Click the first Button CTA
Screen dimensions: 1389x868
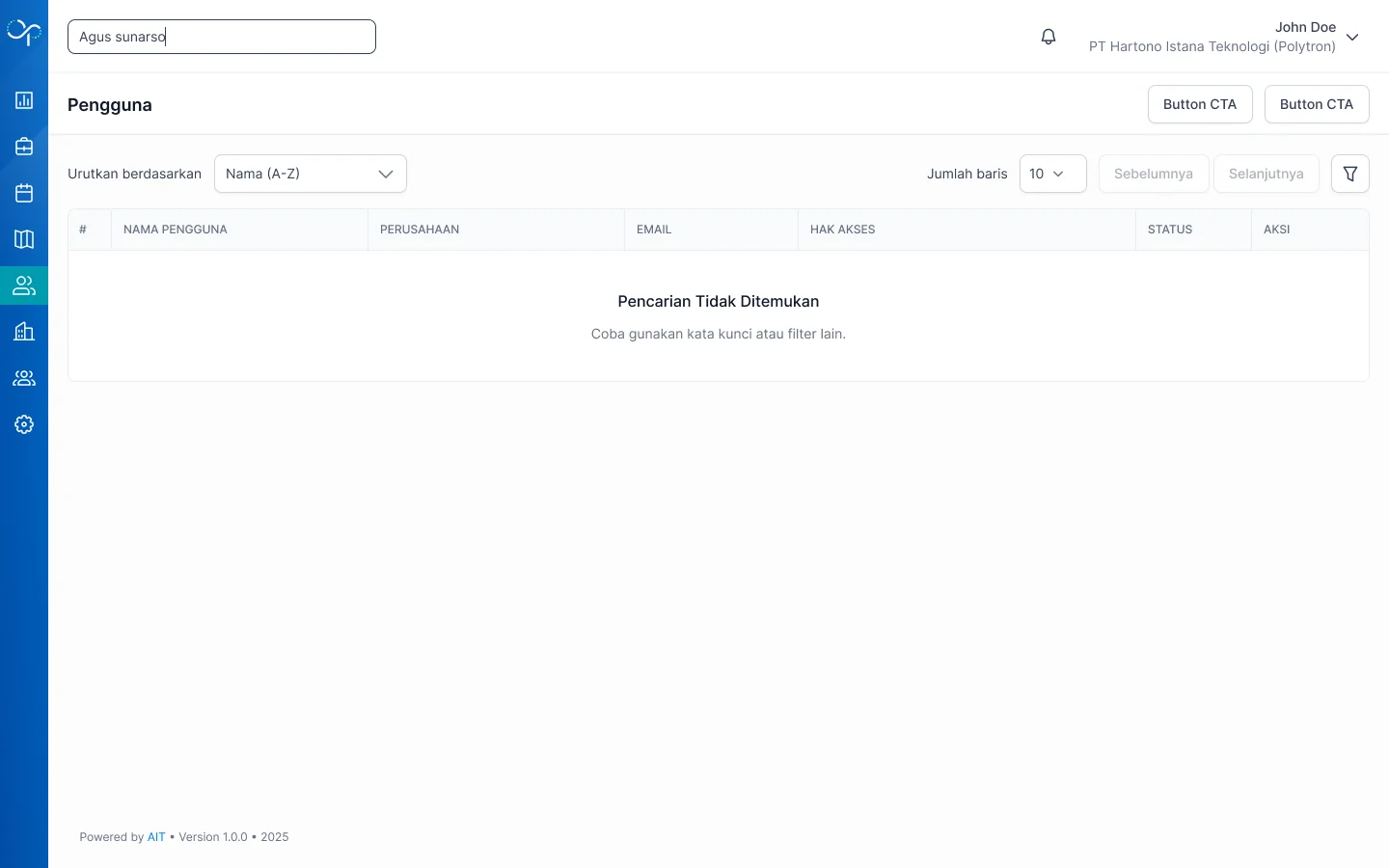point(1200,104)
